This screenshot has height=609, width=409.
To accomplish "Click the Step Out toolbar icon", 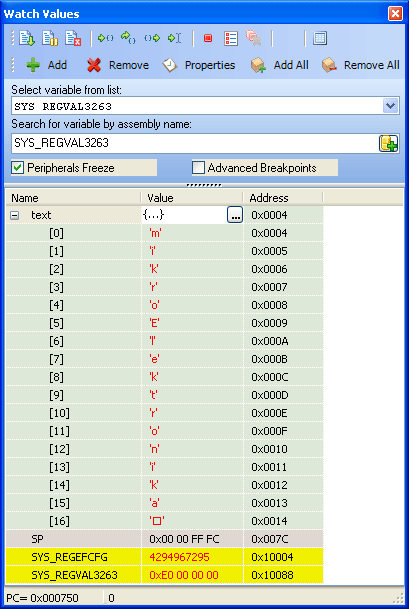I will coord(152,38).
